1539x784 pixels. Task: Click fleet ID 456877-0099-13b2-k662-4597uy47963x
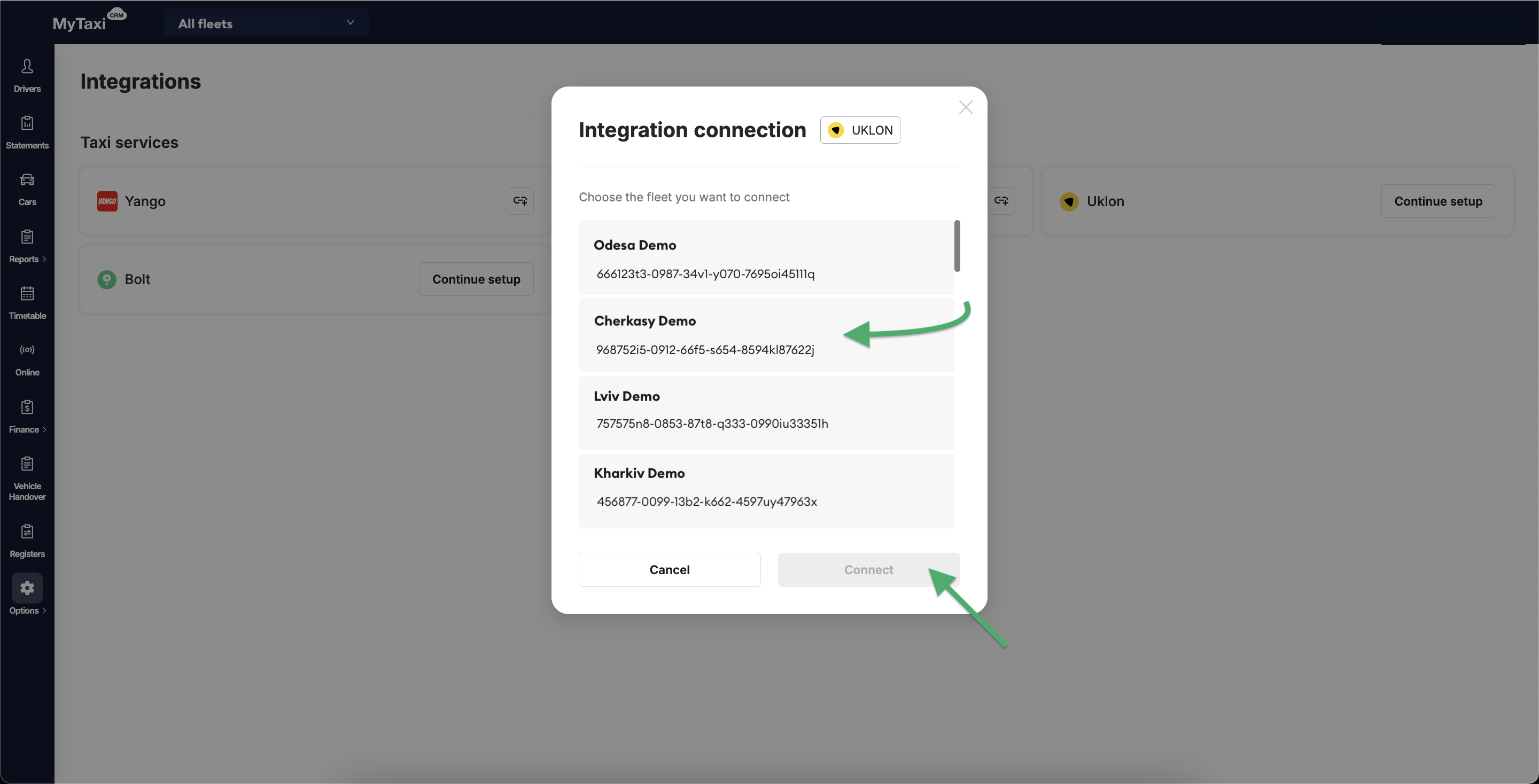point(706,501)
